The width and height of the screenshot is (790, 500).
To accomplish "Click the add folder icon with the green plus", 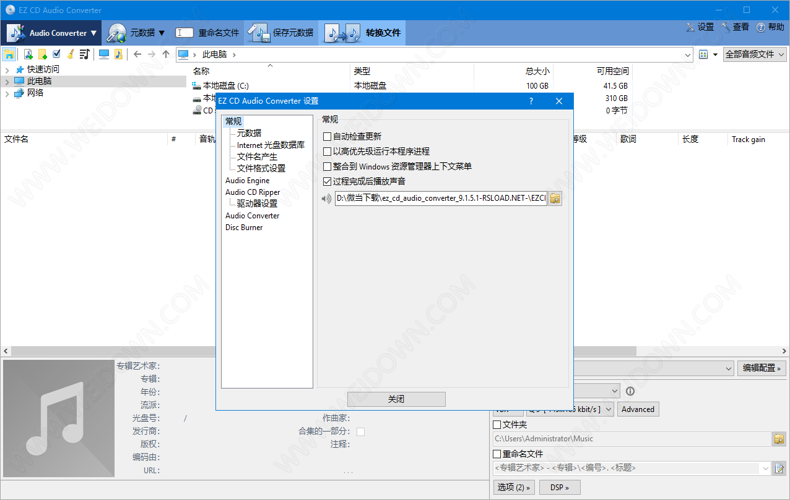I will (42, 54).
